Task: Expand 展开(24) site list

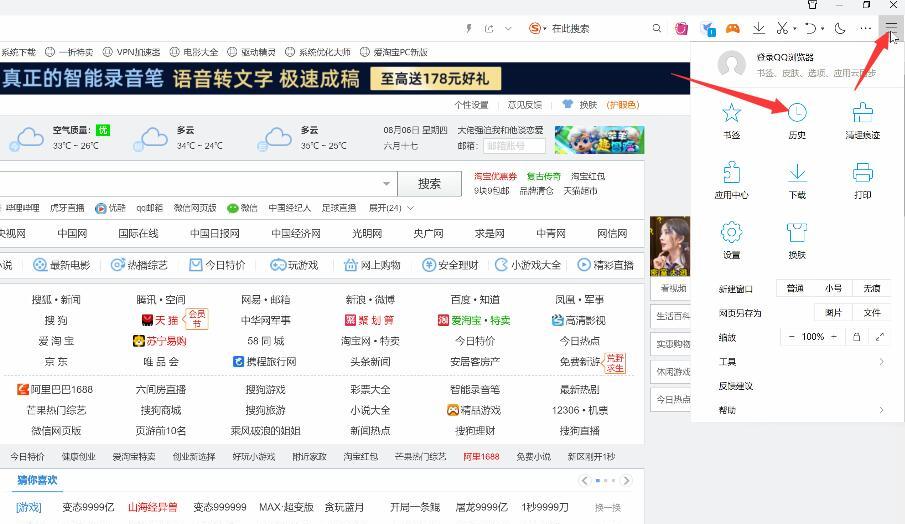Action: pos(391,208)
